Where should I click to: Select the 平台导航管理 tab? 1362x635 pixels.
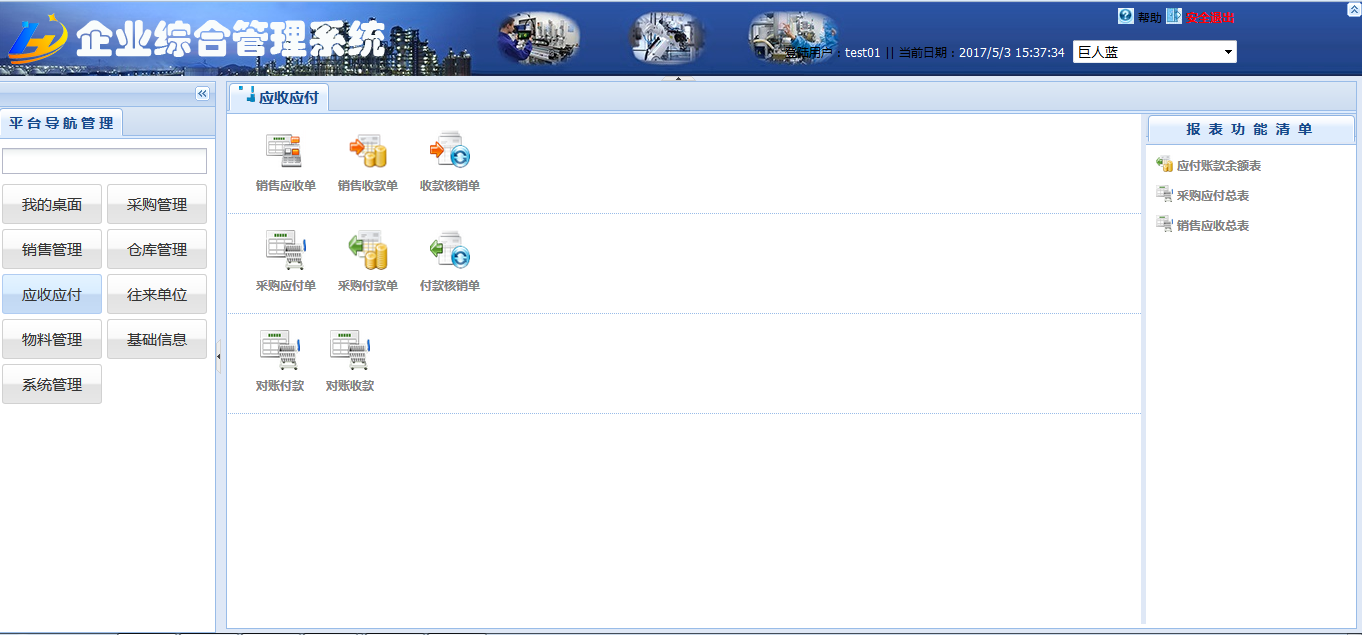click(61, 123)
